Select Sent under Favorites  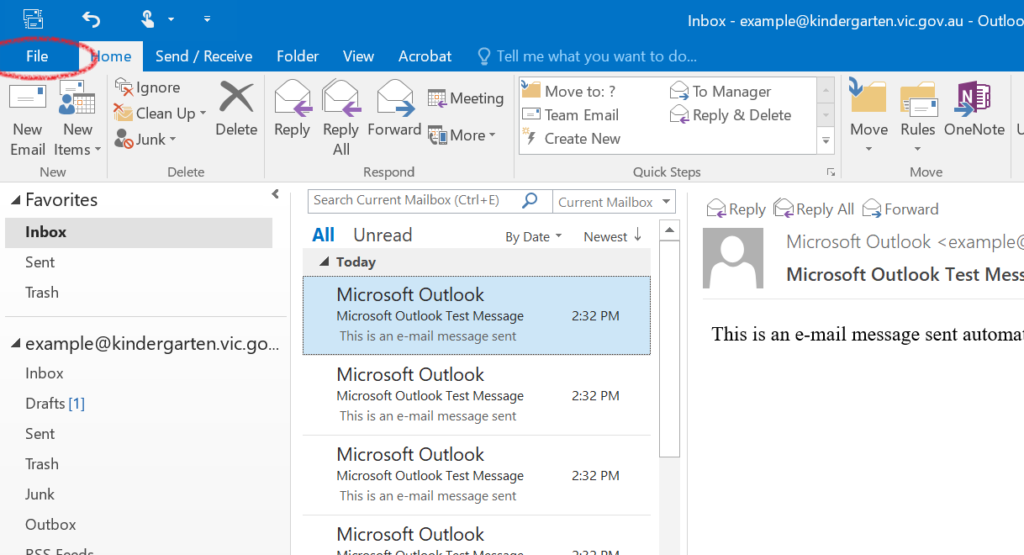coord(40,262)
